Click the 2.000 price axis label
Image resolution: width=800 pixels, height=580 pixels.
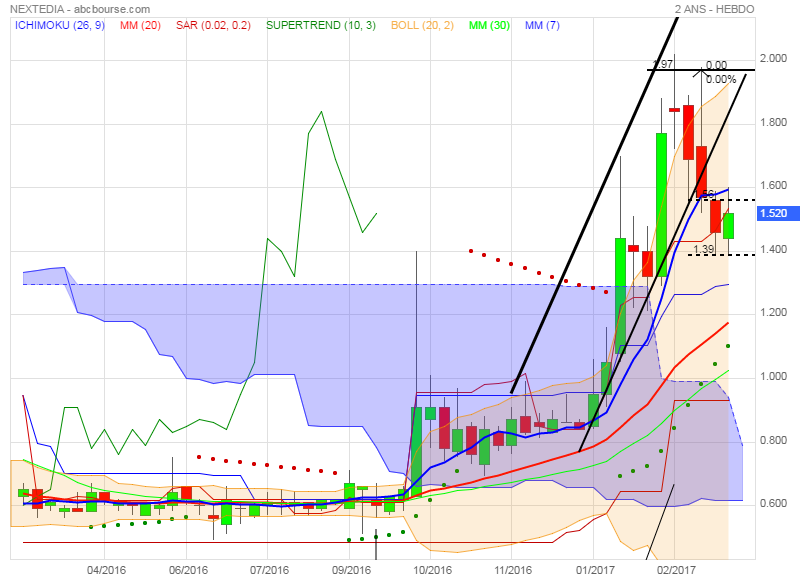[x=773, y=58]
